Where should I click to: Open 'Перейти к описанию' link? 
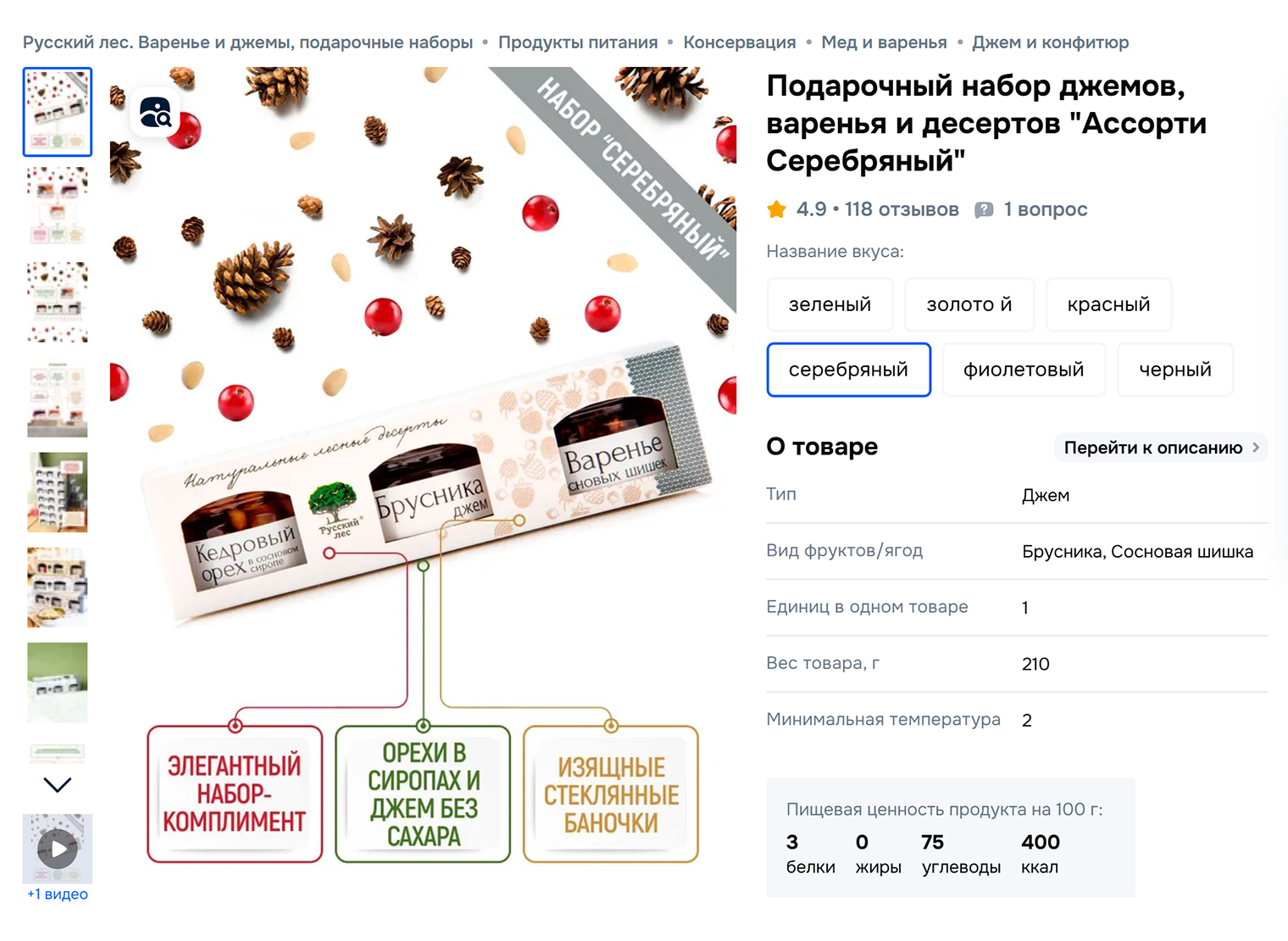click(x=1161, y=448)
